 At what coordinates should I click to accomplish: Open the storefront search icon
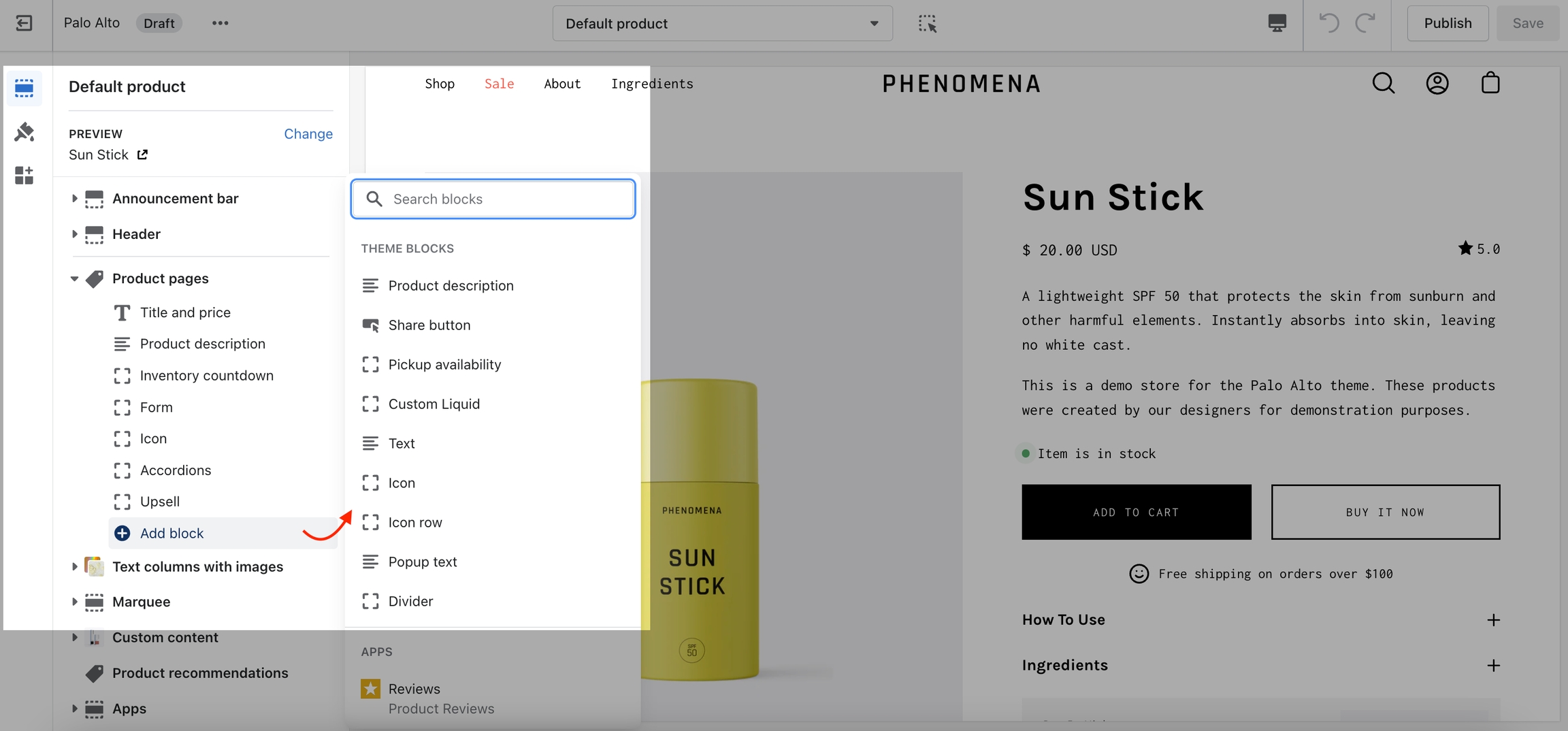click(x=1383, y=83)
